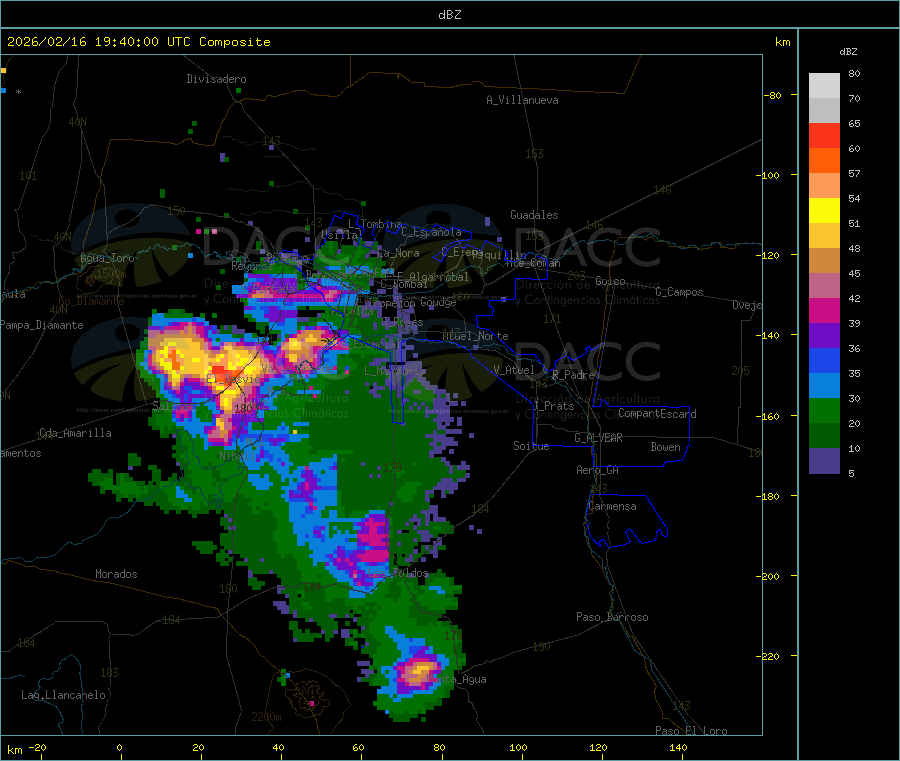Click the 'Paso_Barroso' place label

612,617
